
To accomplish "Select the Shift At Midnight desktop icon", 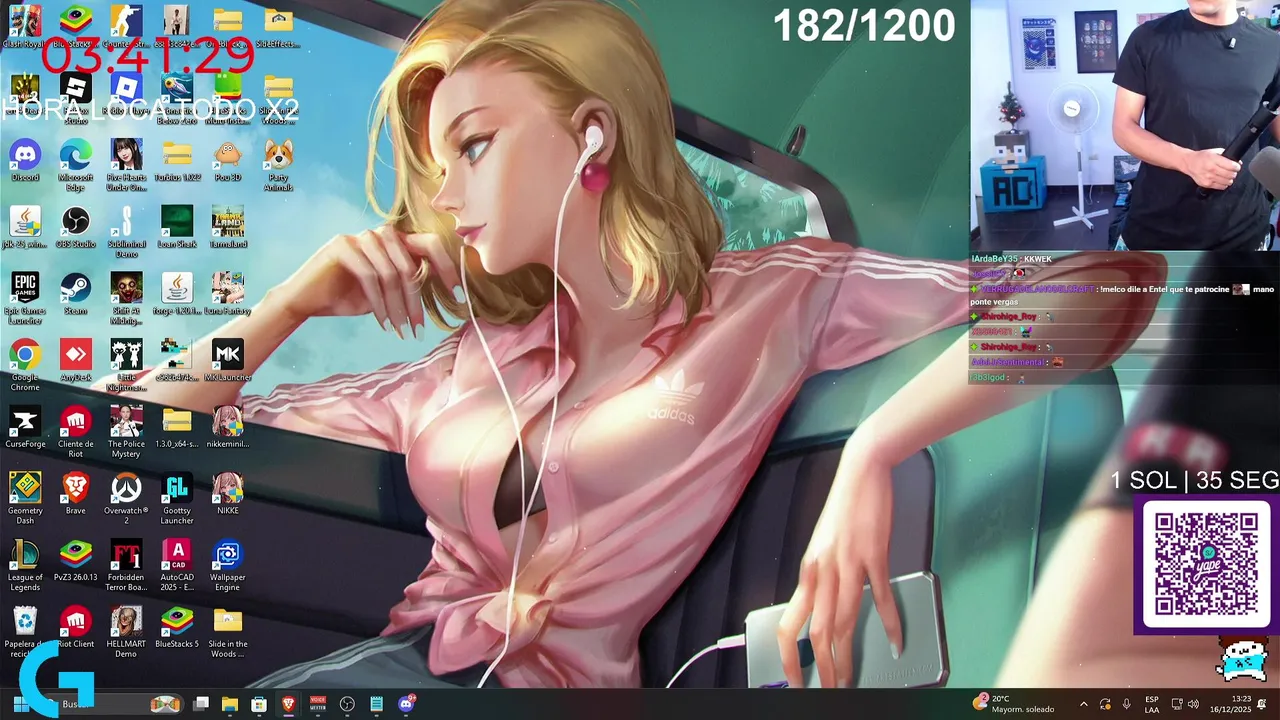I will click(x=126, y=299).
